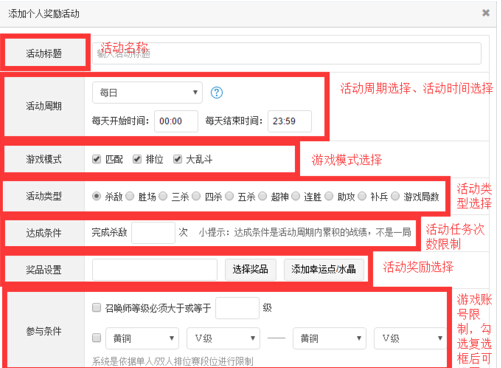Select the 助攻 activity type radio

tap(329, 196)
